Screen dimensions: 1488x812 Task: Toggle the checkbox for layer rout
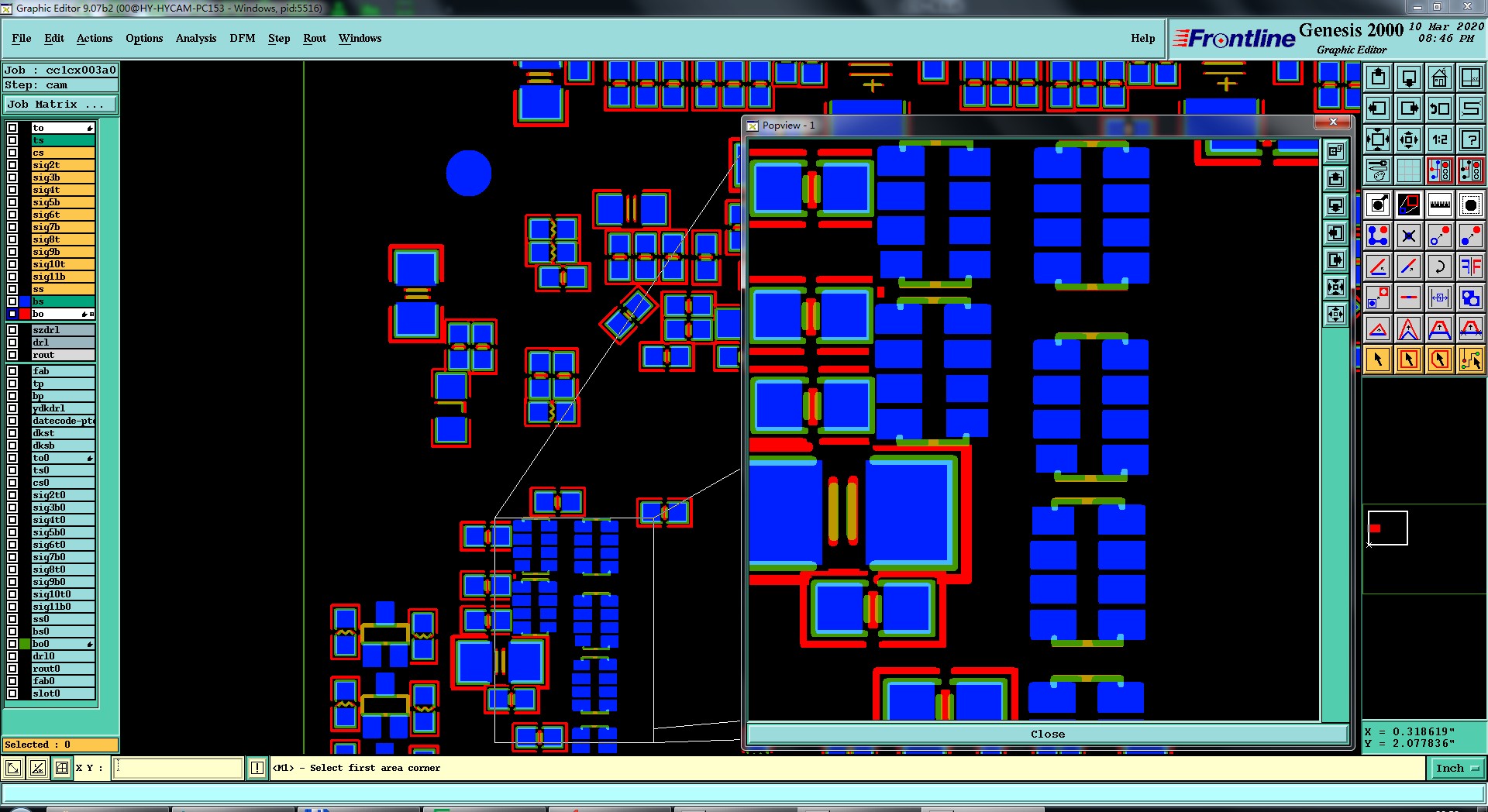[x=12, y=355]
